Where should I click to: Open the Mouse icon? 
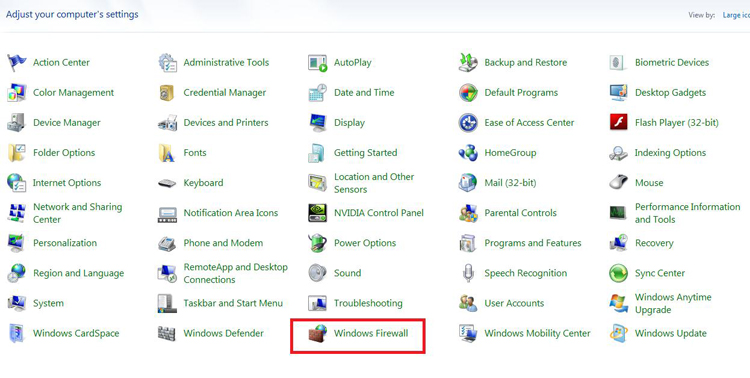pyautogui.click(x=618, y=183)
